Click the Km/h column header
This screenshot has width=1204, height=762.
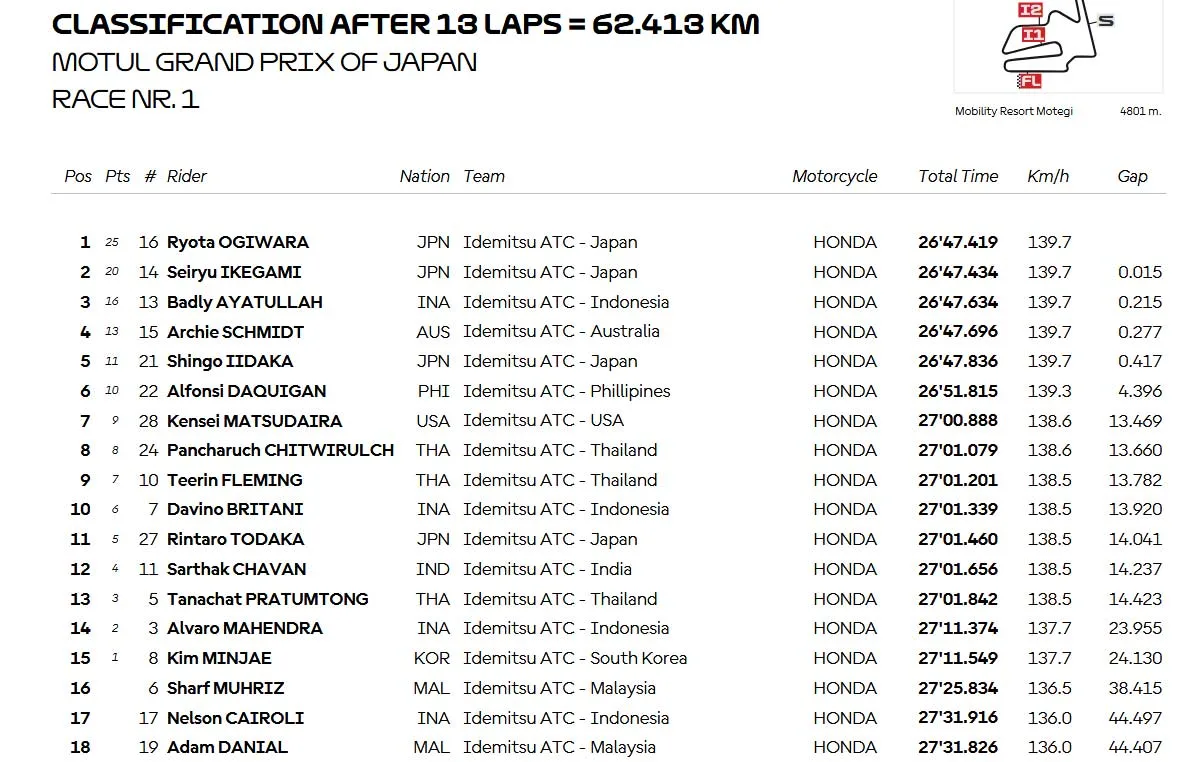tap(1048, 176)
